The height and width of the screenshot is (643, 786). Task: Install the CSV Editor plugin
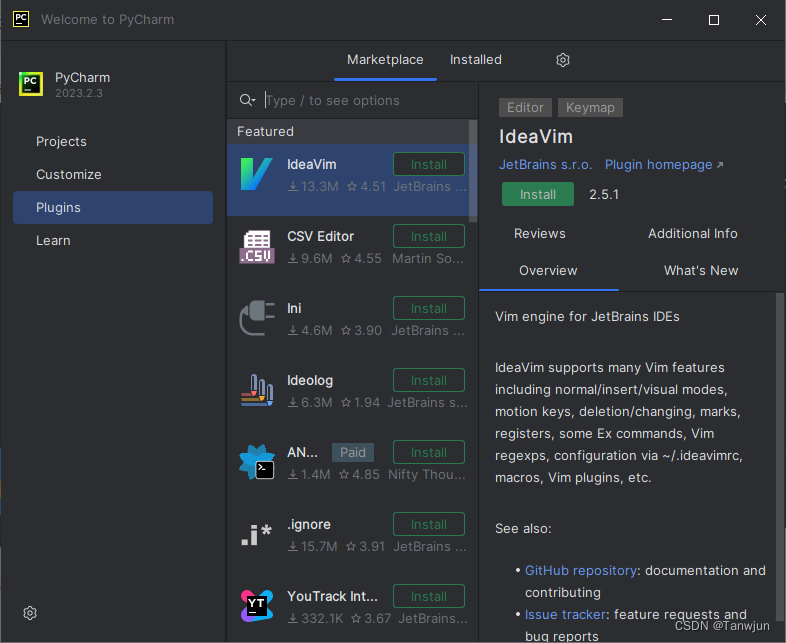pyautogui.click(x=429, y=237)
